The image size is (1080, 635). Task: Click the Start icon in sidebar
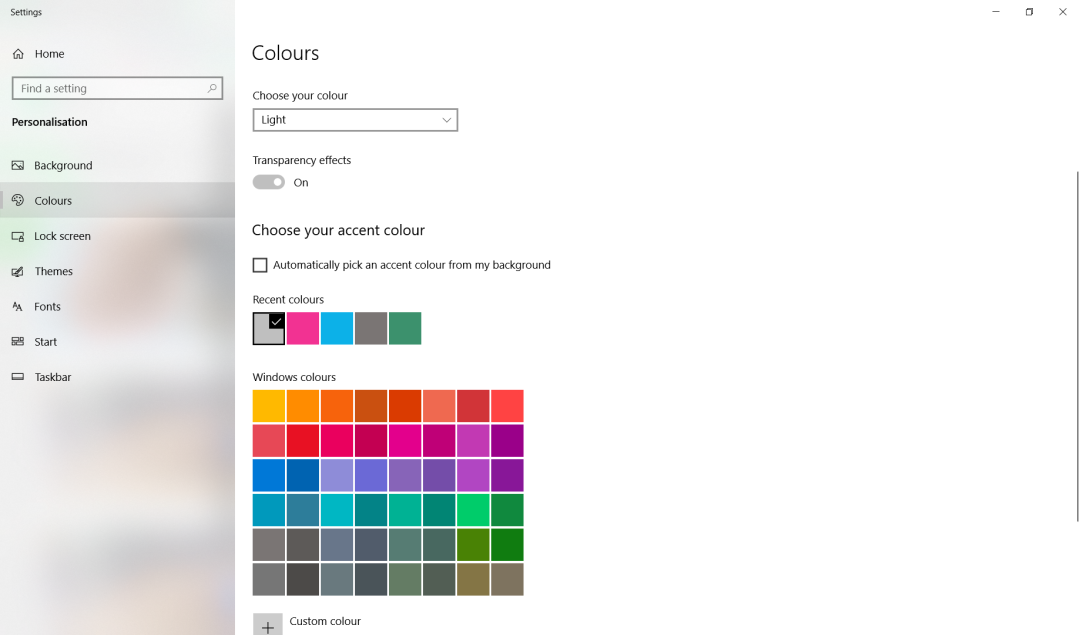click(x=18, y=342)
